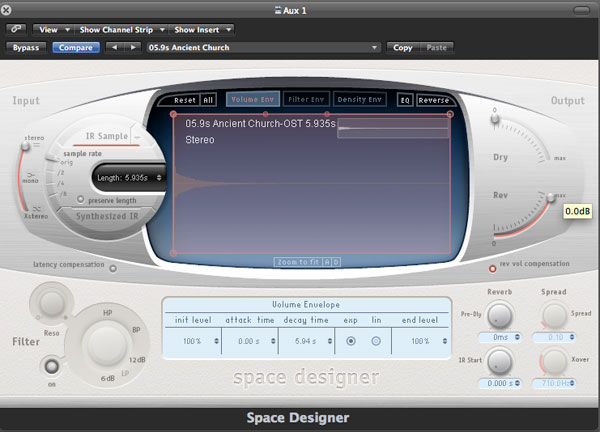Image resolution: width=600 pixels, height=432 pixels.
Task: Close the Aux 1 plugin window
Action: 6,10
